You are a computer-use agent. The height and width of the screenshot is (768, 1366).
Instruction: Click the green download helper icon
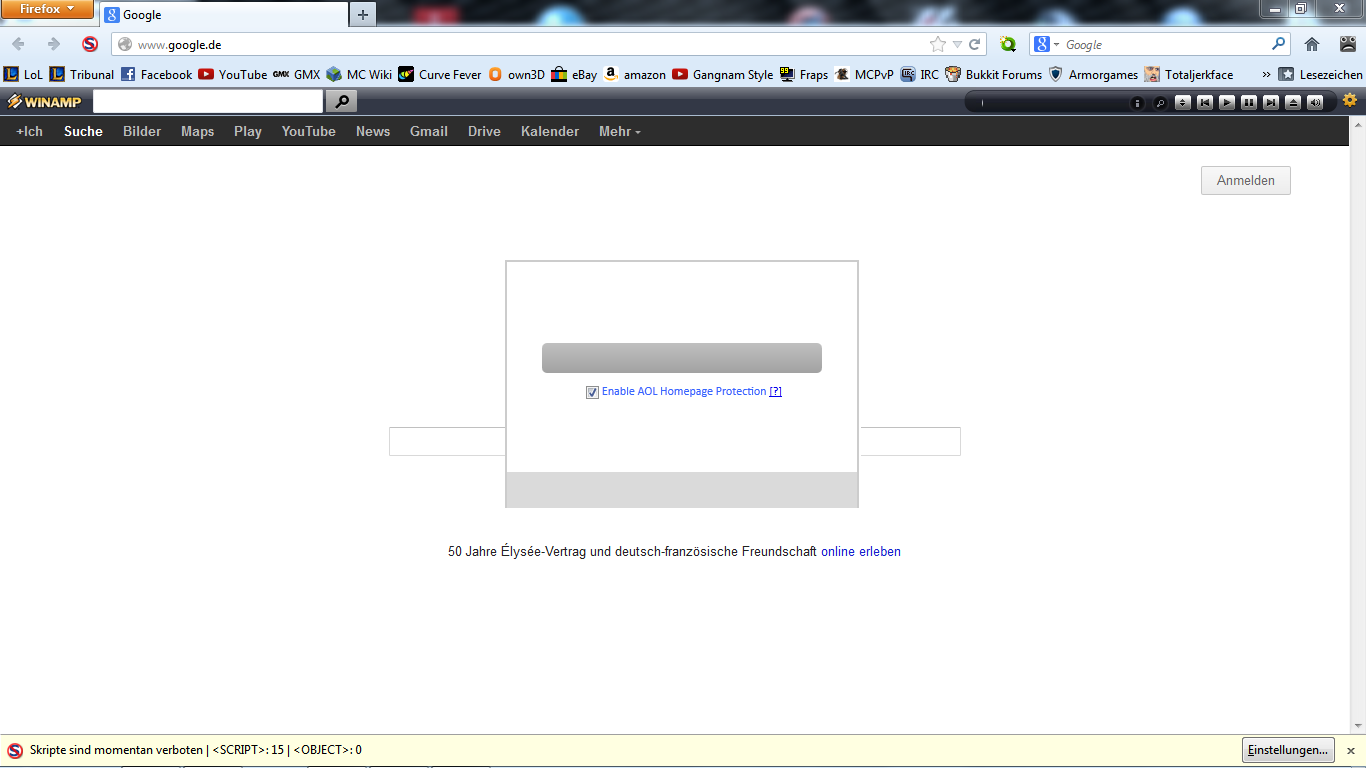tap(1008, 44)
